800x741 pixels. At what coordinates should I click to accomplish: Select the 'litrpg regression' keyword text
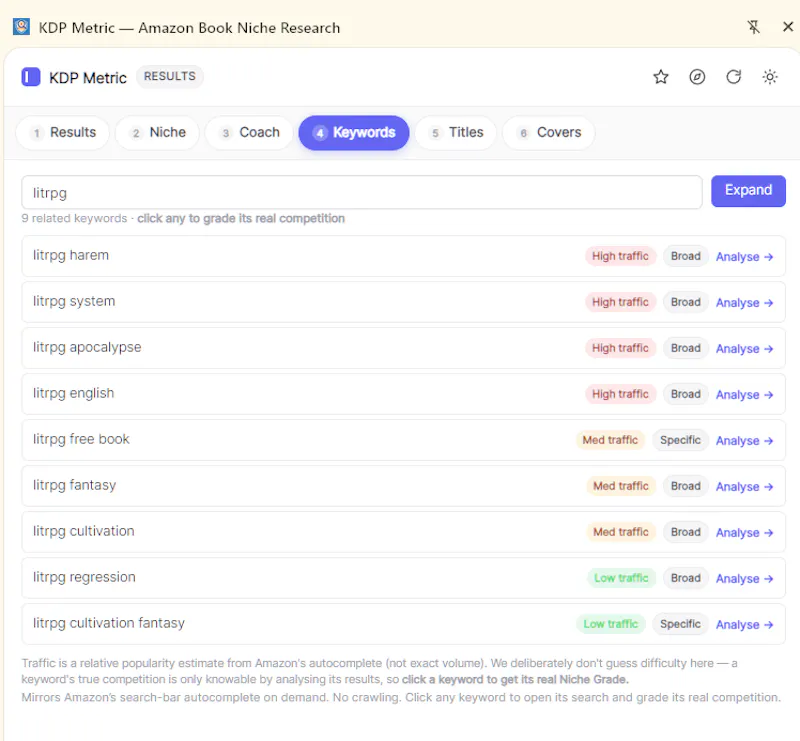click(84, 577)
